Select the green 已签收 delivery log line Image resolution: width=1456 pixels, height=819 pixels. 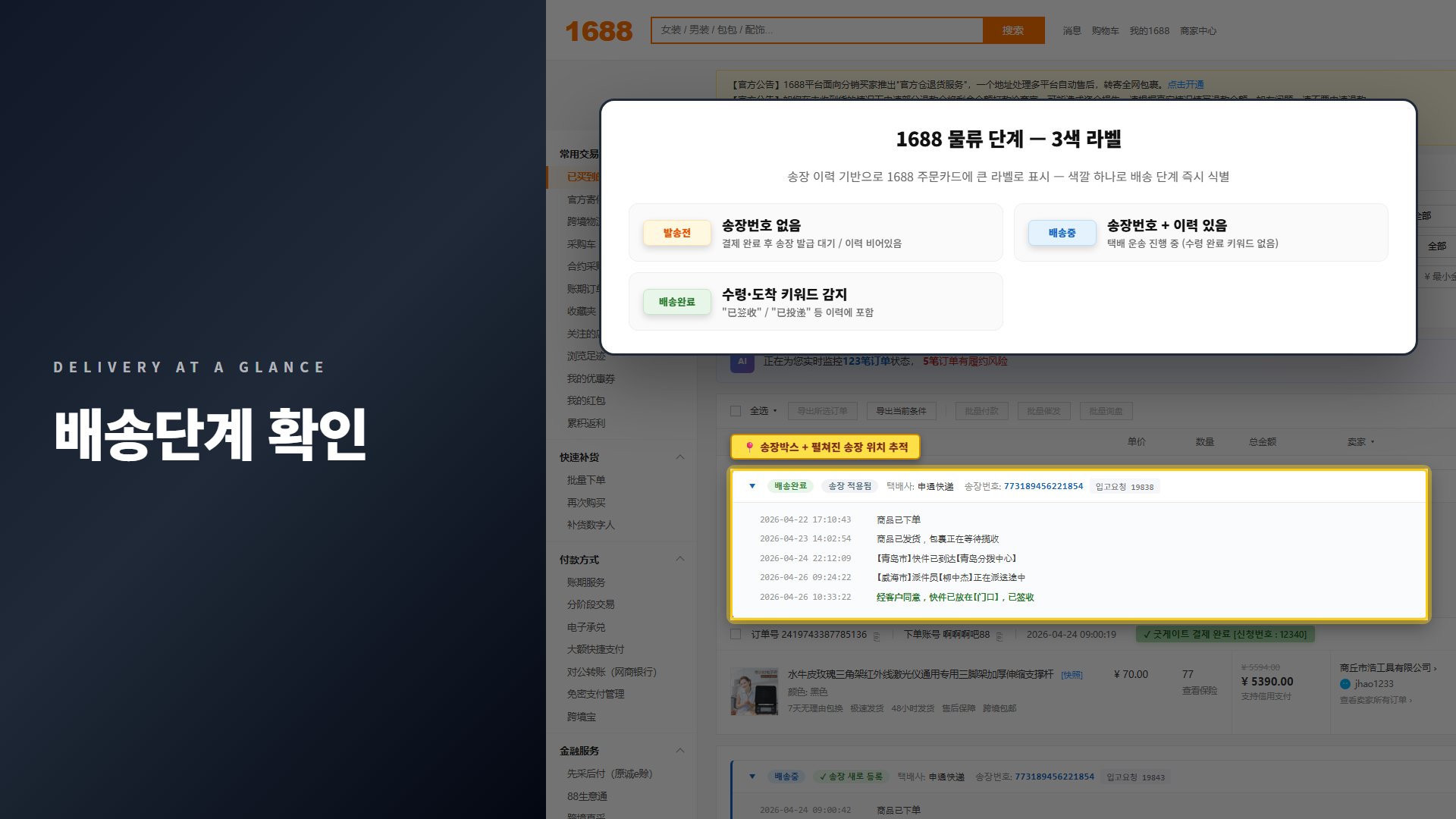click(x=955, y=598)
